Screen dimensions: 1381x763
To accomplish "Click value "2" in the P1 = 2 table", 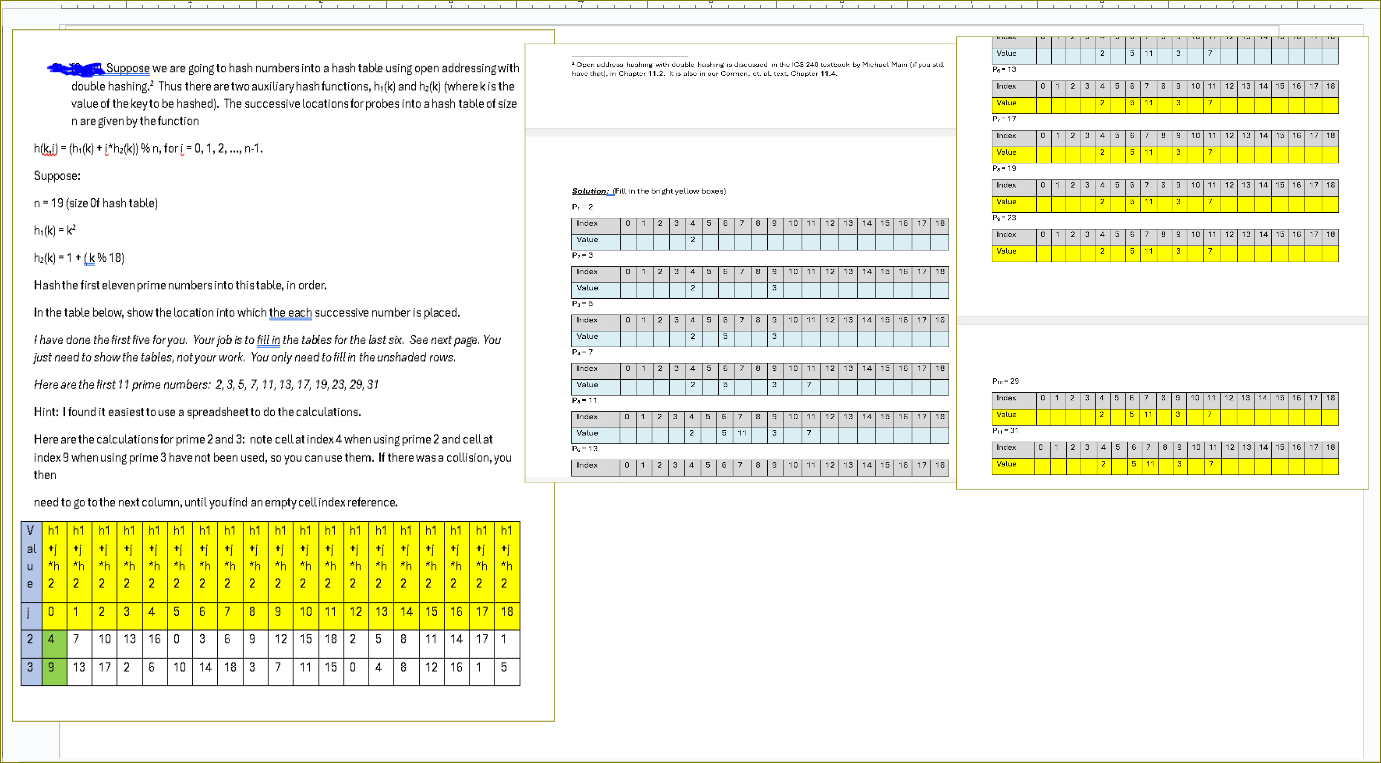I will pos(691,241).
